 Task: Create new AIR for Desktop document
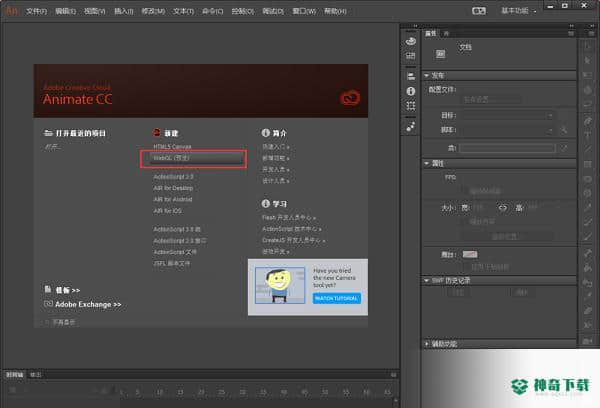tap(173, 188)
